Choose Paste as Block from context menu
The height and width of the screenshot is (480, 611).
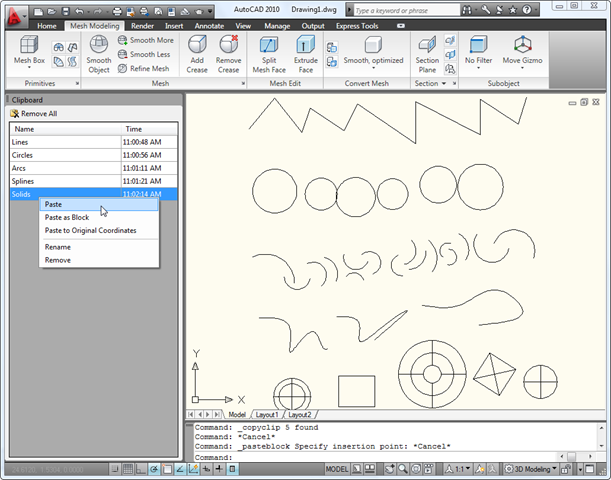[67, 217]
